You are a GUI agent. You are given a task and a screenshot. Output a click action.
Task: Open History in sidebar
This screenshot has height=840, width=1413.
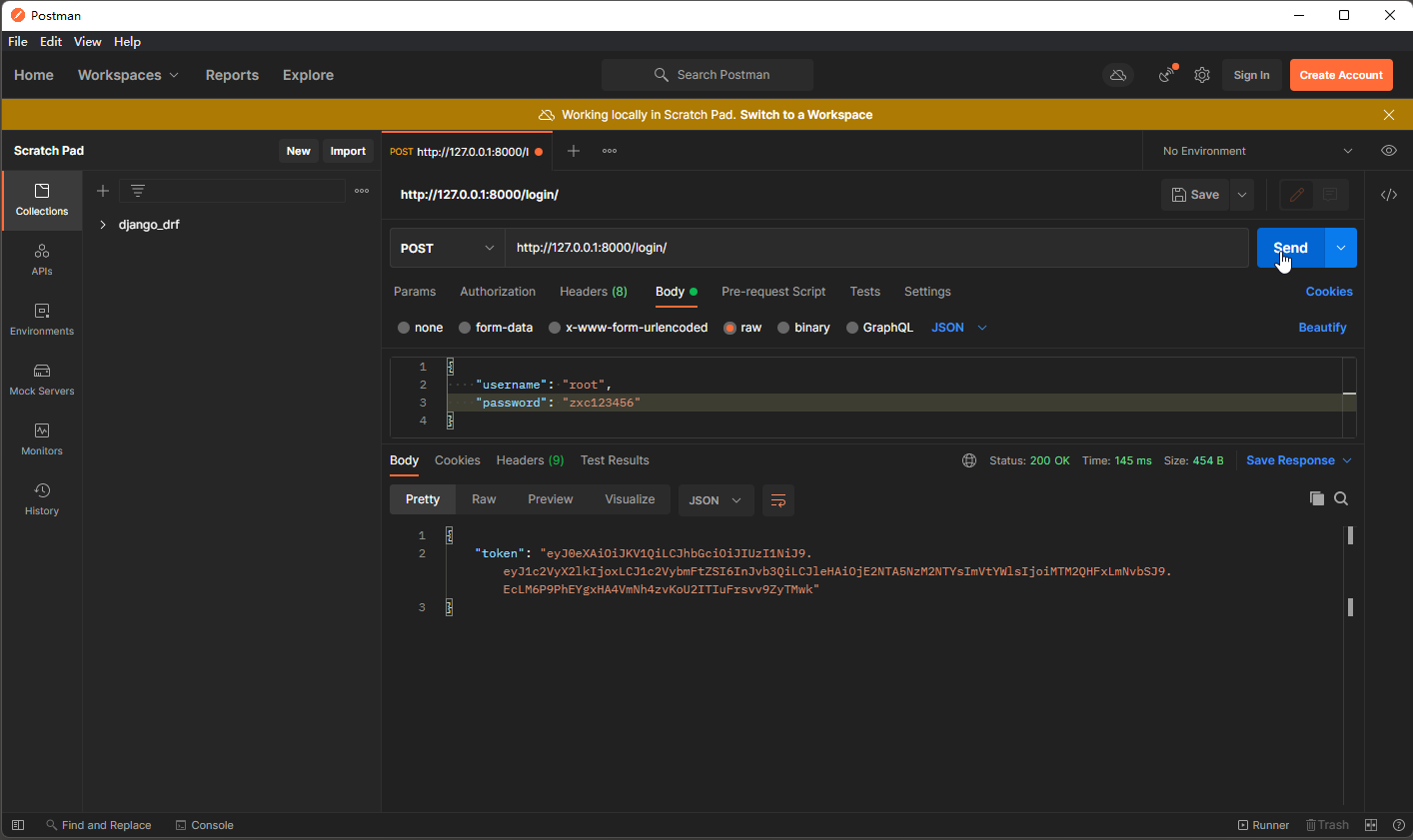click(x=42, y=499)
